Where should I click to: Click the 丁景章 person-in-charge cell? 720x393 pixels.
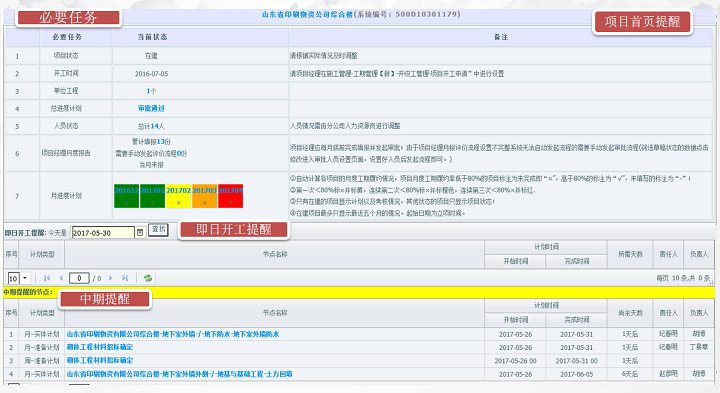click(699, 347)
